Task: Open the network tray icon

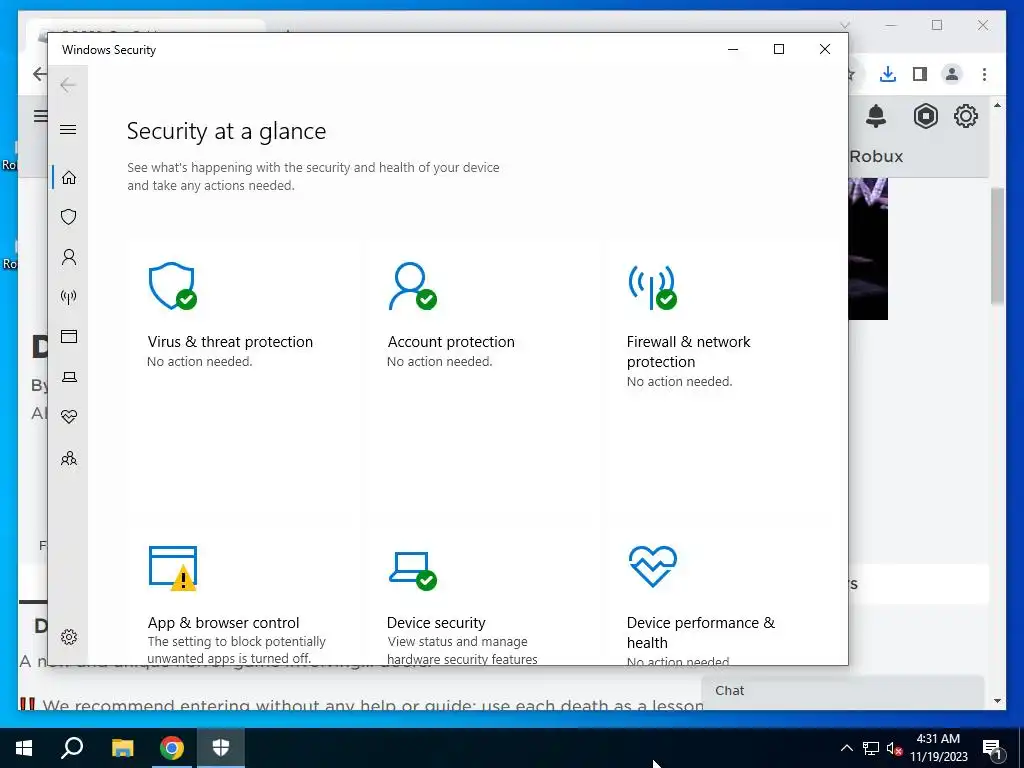Action: click(871, 748)
